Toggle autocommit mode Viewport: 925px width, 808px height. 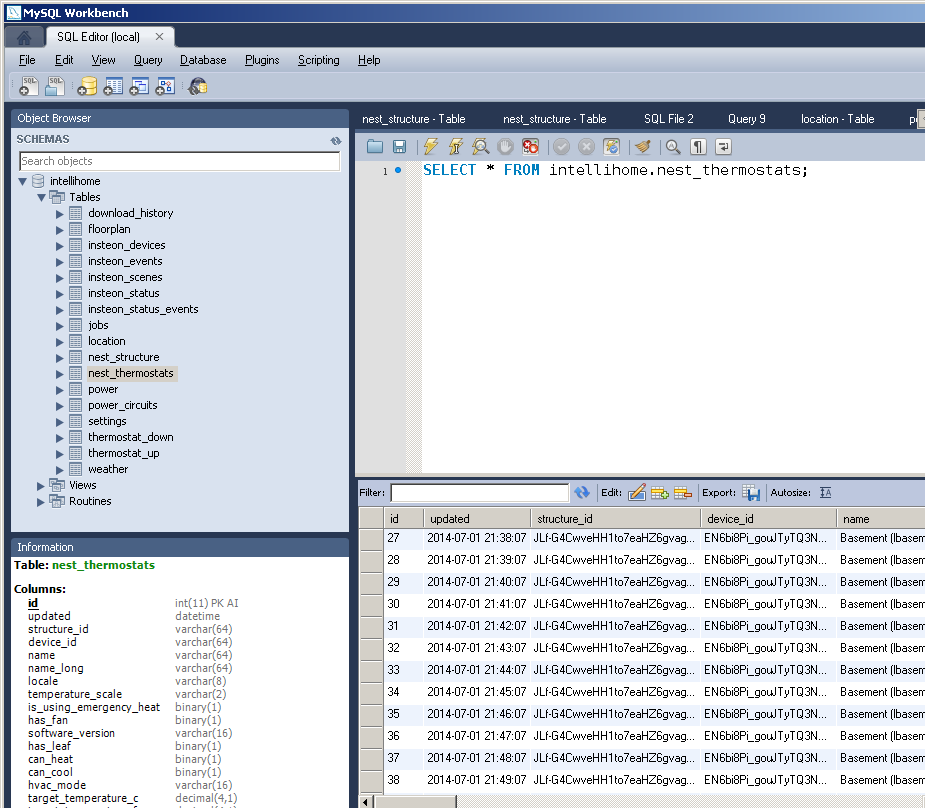[x=611, y=146]
